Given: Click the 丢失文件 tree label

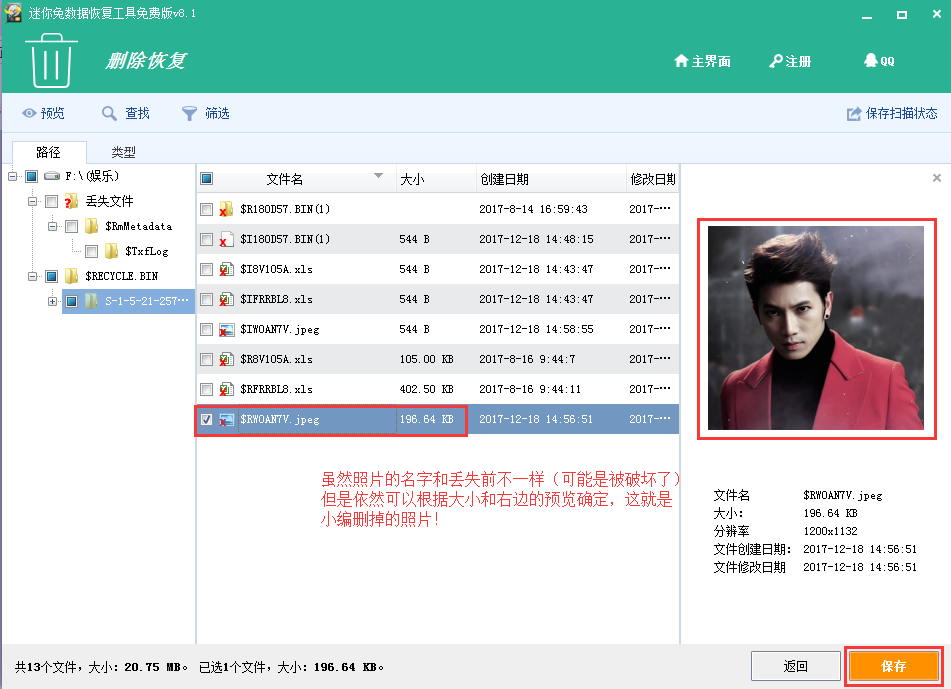Looking at the screenshot, I should [109, 201].
